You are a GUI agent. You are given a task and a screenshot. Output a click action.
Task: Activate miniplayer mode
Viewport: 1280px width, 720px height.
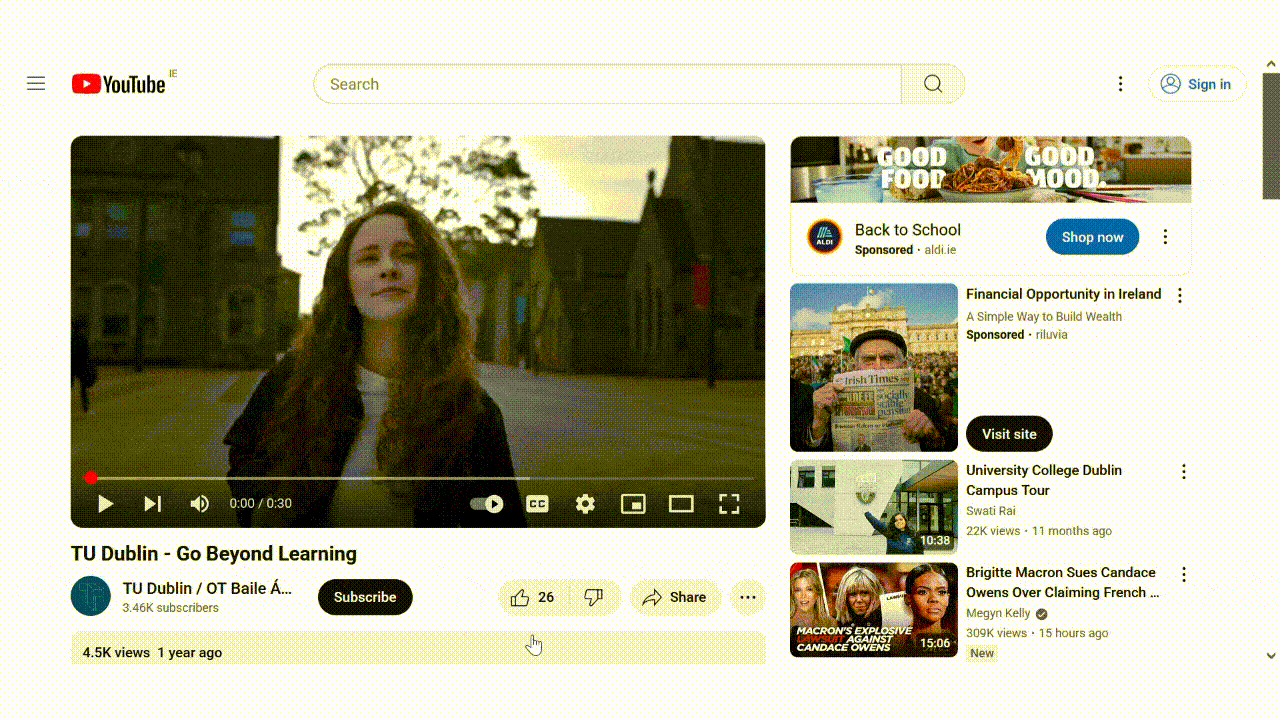pyautogui.click(x=633, y=504)
